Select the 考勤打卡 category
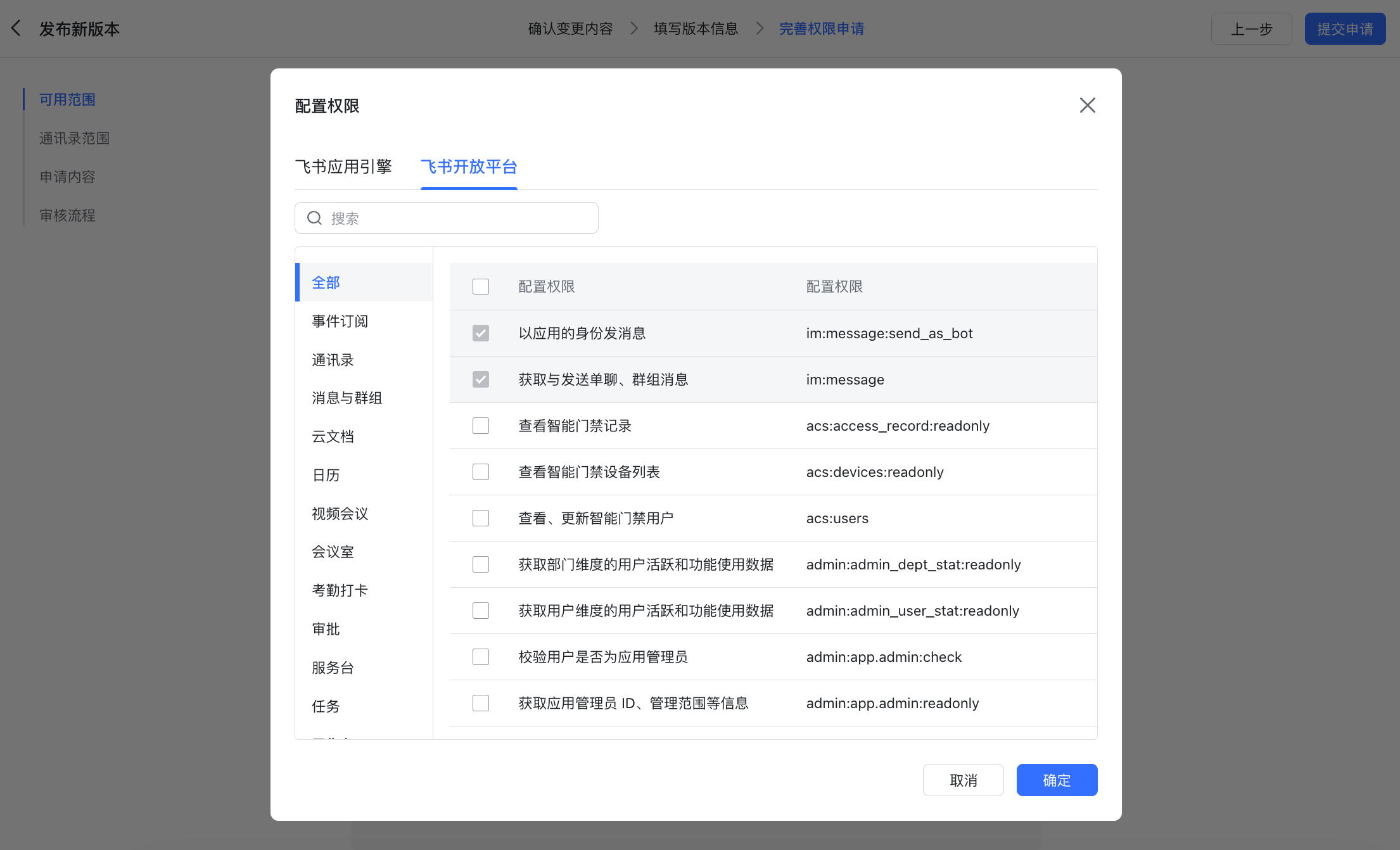This screenshot has height=850, width=1400. [364, 590]
